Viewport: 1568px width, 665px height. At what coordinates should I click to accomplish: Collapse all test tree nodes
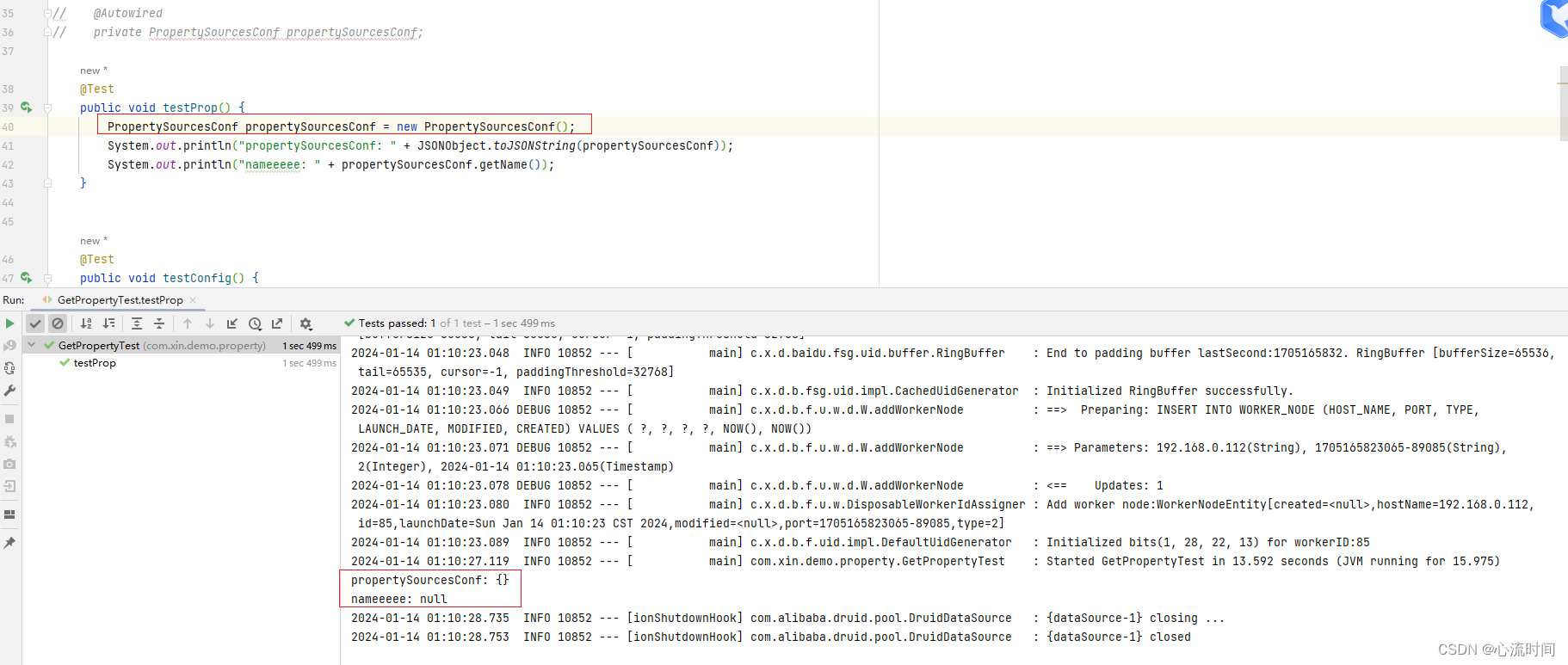(x=159, y=323)
